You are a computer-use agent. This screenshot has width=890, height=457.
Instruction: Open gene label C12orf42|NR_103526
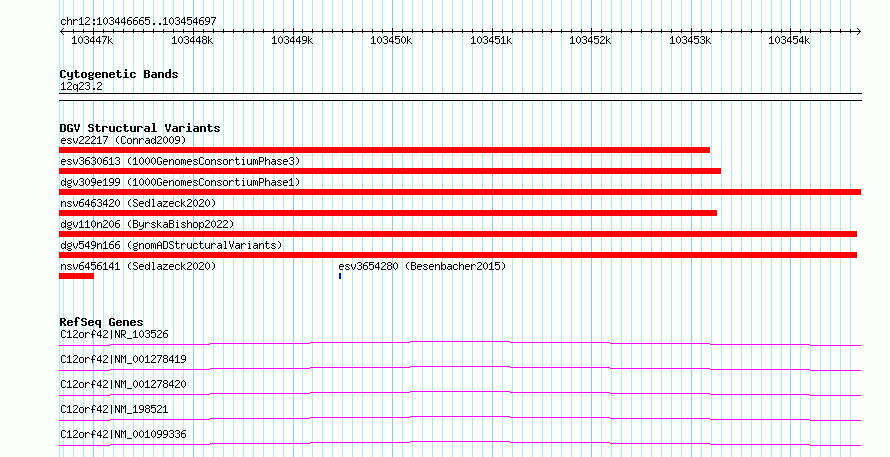click(x=114, y=334)
